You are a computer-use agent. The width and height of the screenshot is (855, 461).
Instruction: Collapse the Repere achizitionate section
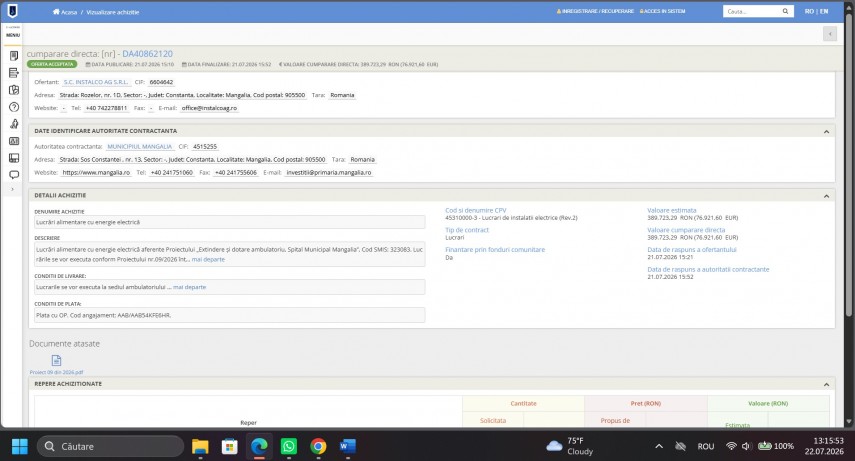[826, 385]
